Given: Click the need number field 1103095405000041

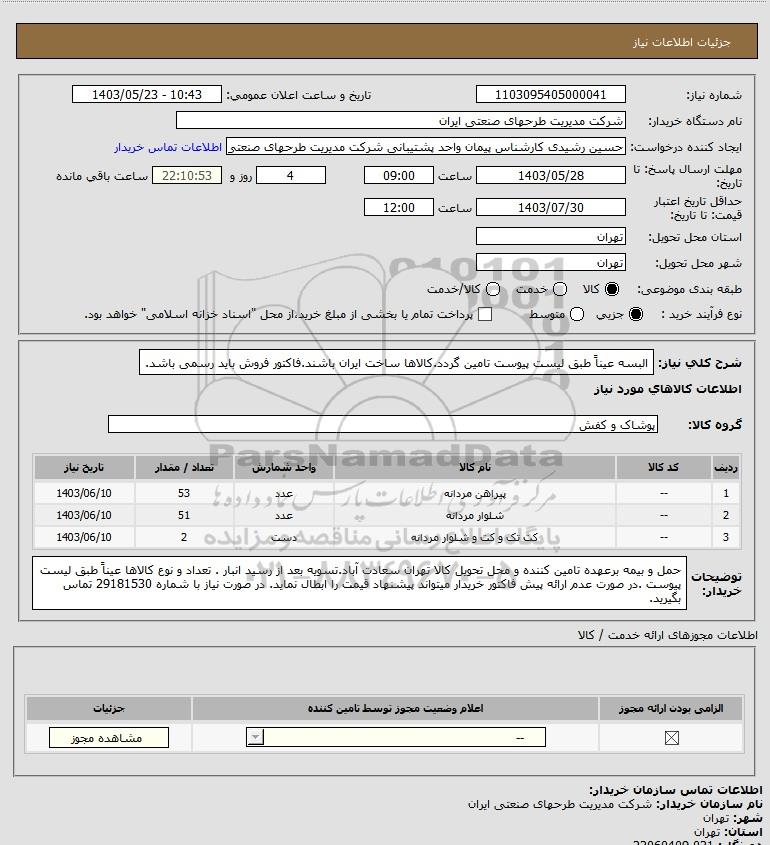Looking at the screenshot, I should [x=551, y=94].
